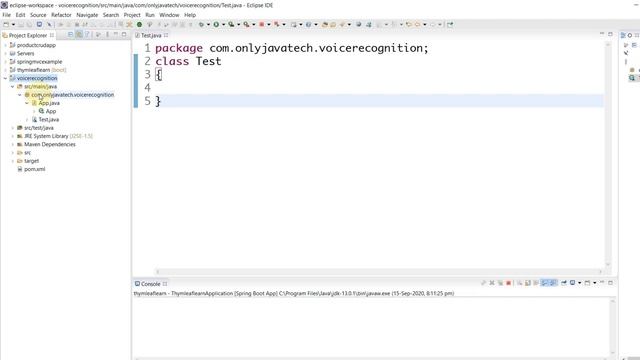Image resolution: width=640 pixels, height=360 pixels.
Task: Click the red Stop icon in main toolbar
Action: pos(262,24)
